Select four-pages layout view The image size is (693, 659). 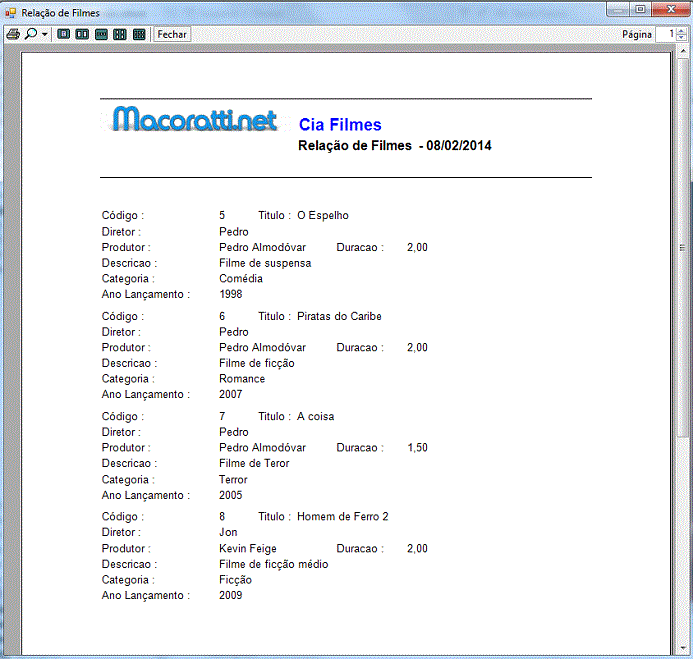coord(120,34)
